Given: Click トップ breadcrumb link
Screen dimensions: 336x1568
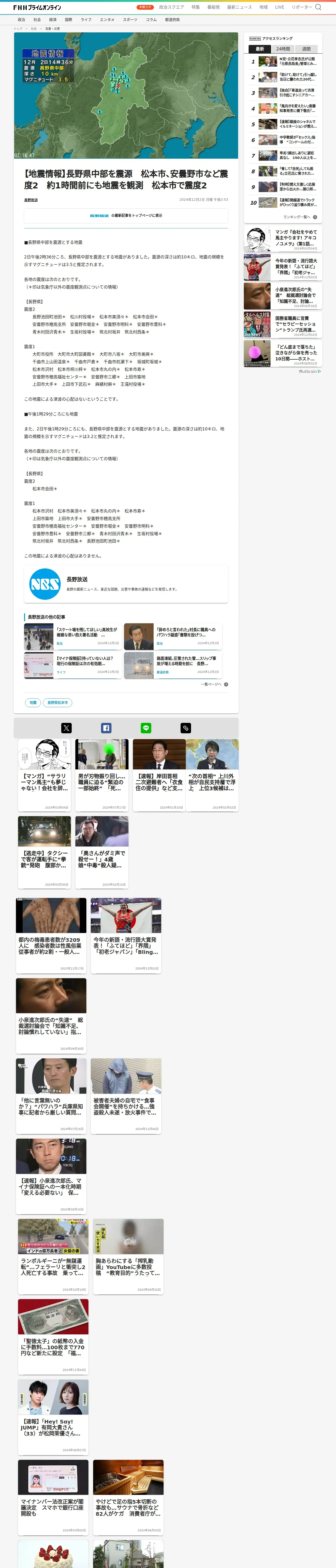Looking at the screenshot, I should tap(18, 28).
